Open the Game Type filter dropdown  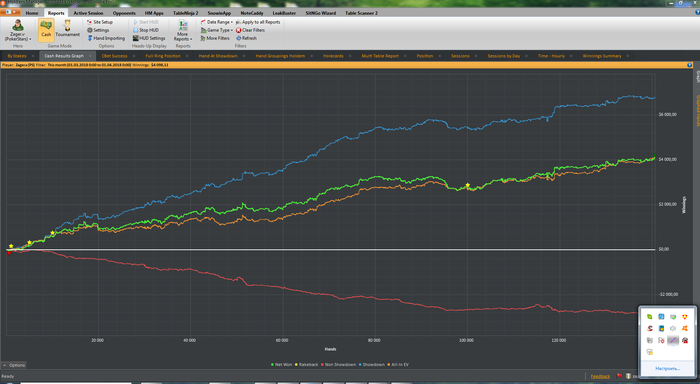pyautogui.click(x=217, y=30)
